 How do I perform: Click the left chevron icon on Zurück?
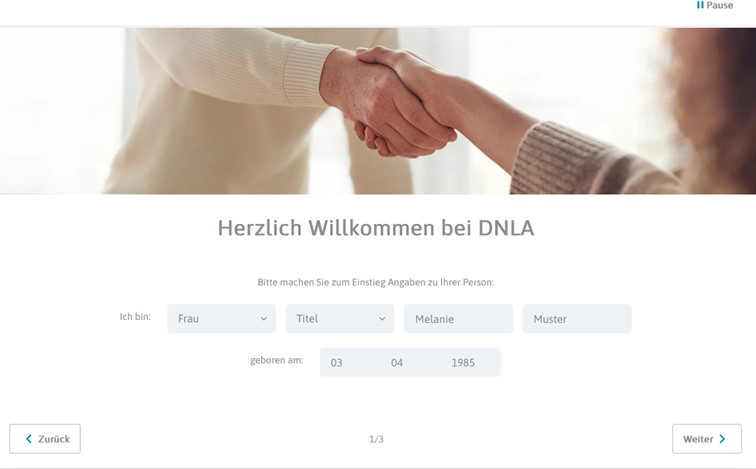[x=29, y=439]
